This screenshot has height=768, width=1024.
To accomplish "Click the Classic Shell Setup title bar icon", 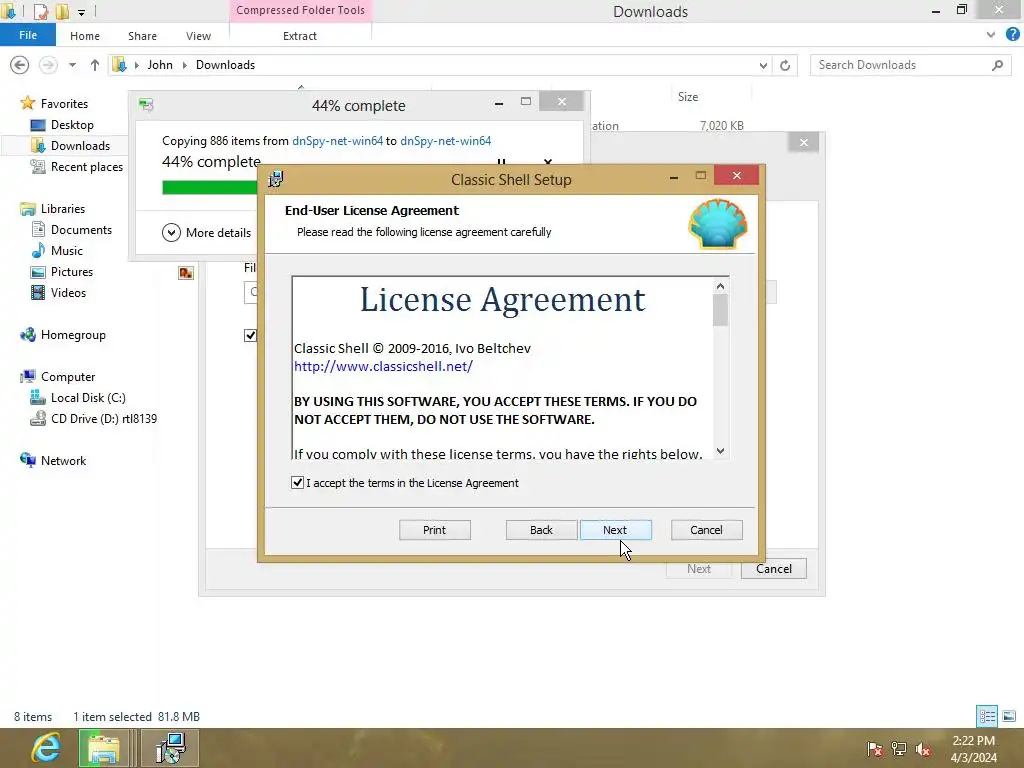I will (x=276, y=179).
